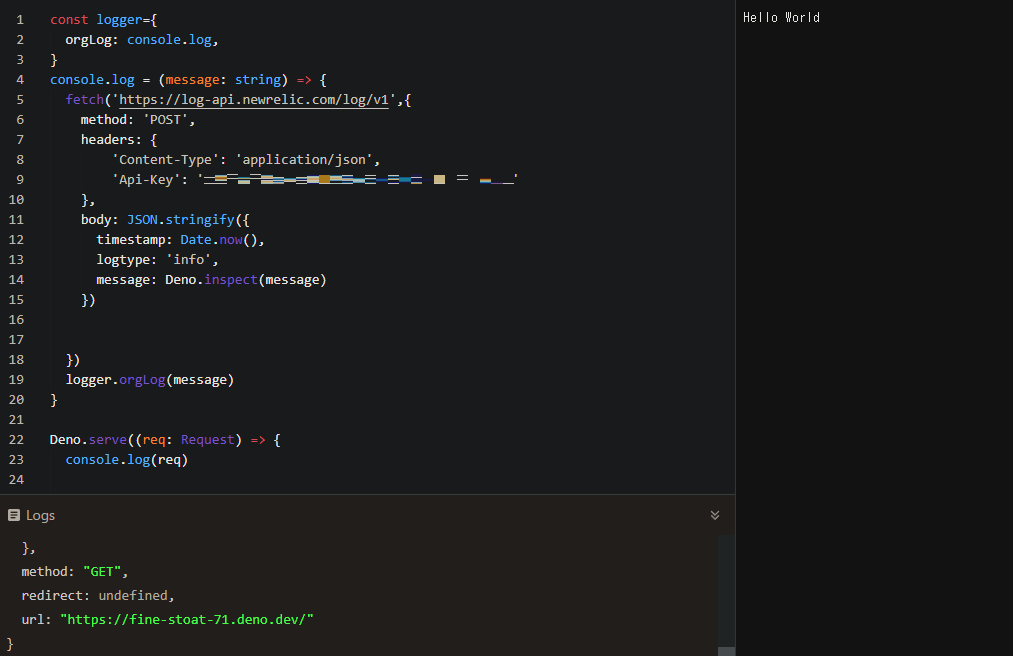The width and height of the screenshot is (1013, 656).
Task: Collapse the Logs panel with double chevron
Action: 715,515
